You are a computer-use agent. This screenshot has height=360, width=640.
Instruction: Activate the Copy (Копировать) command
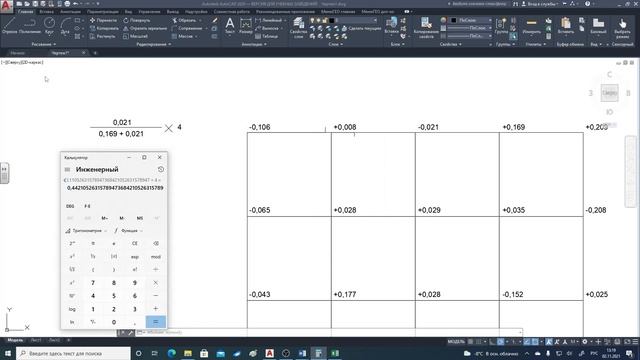click(x=104, y=28)
